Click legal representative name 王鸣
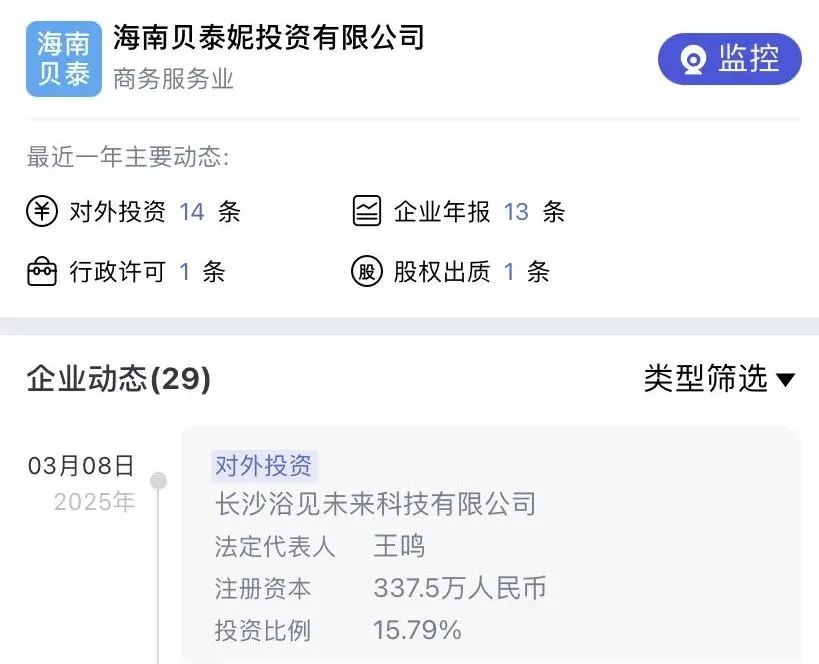The image size is (819, 664). pyautogui.click(x=399, y=546)
